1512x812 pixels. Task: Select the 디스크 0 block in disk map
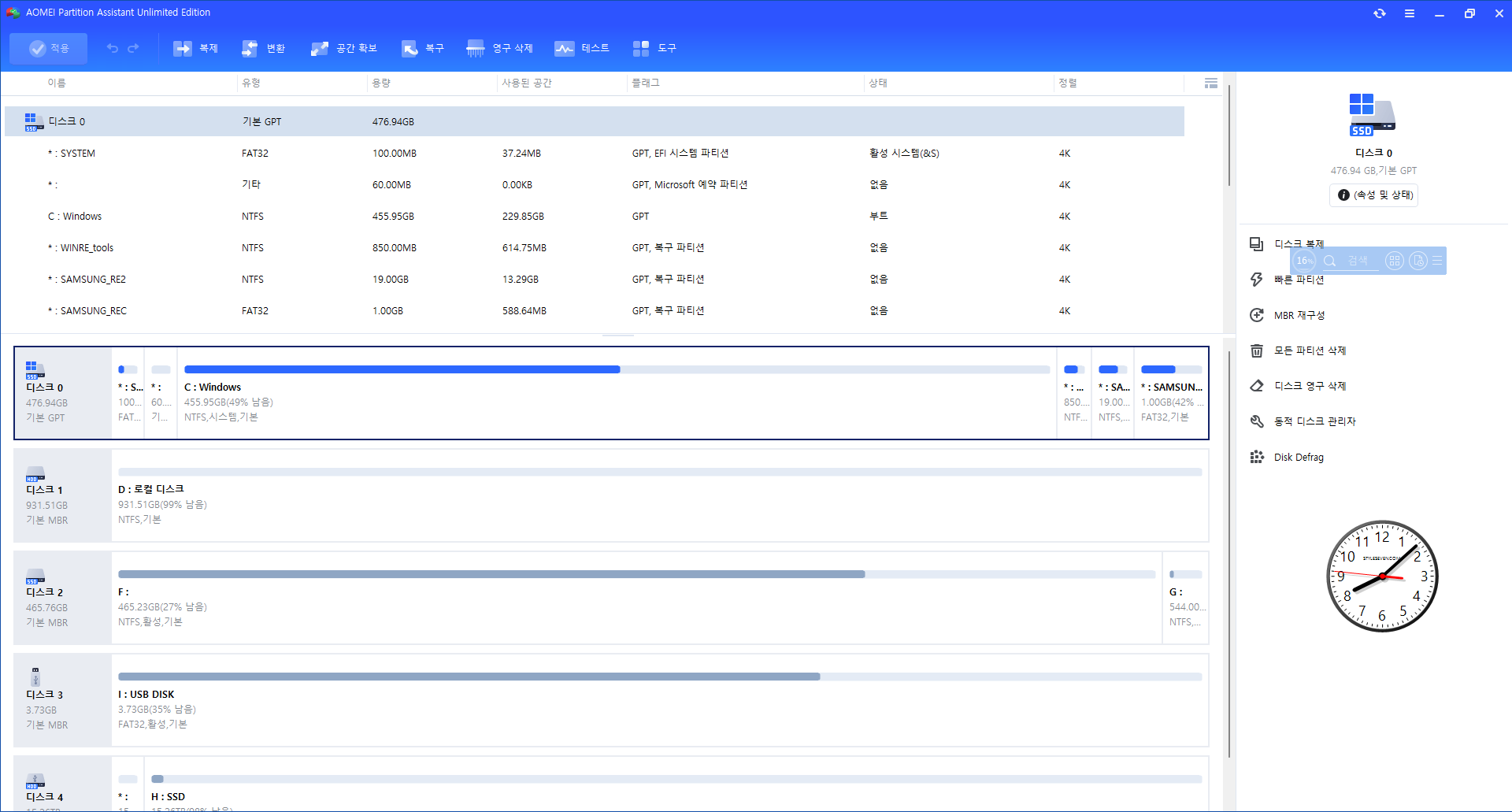(x=63, y=392)
